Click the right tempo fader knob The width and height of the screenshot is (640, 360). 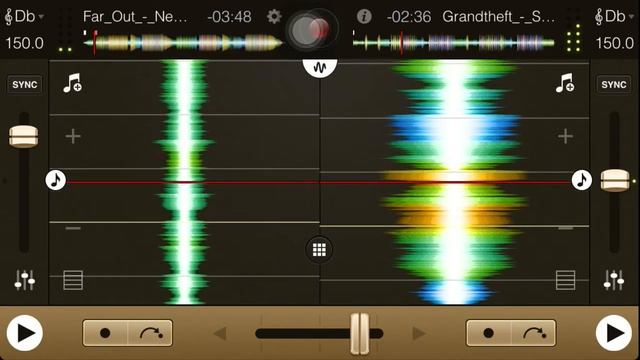point(615,180)
